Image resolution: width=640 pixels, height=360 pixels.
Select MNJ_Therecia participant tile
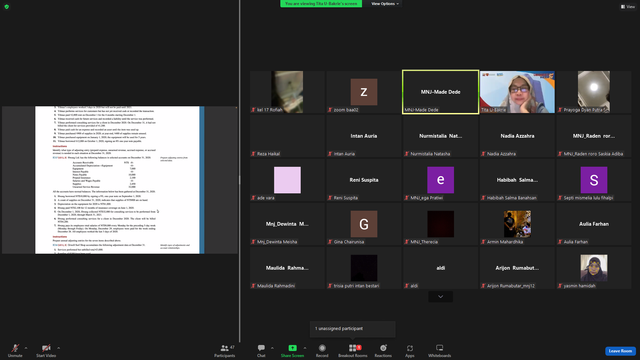pos(440,224)
